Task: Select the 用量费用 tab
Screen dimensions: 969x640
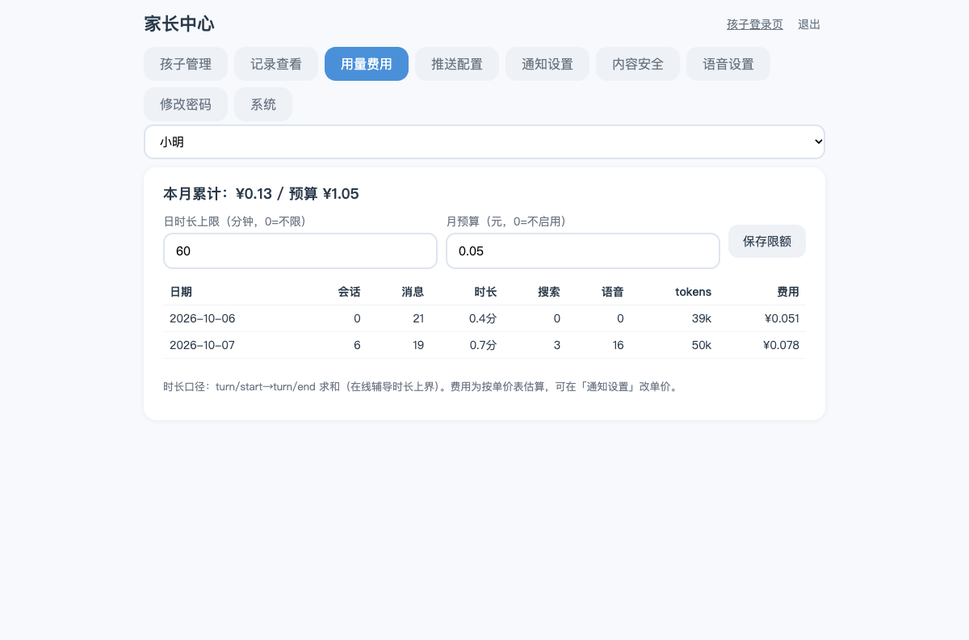Action: 366,64
